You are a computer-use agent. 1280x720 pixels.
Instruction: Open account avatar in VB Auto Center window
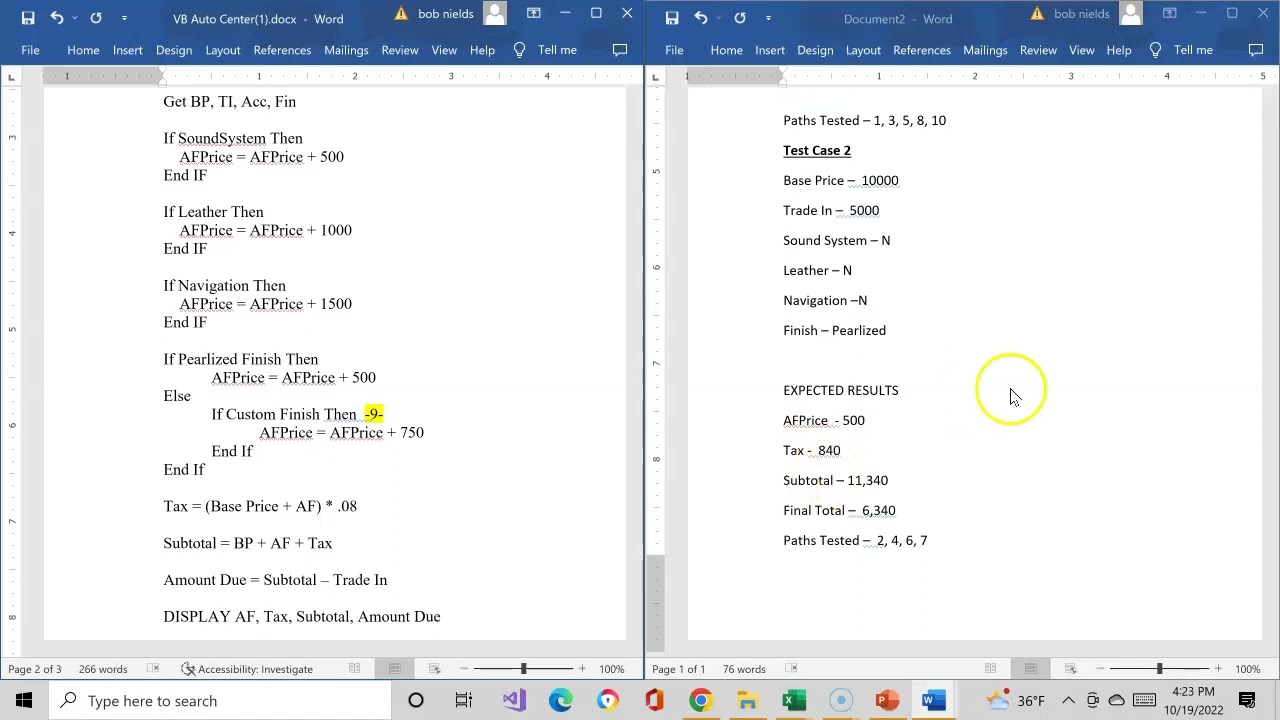pos(495,13)
